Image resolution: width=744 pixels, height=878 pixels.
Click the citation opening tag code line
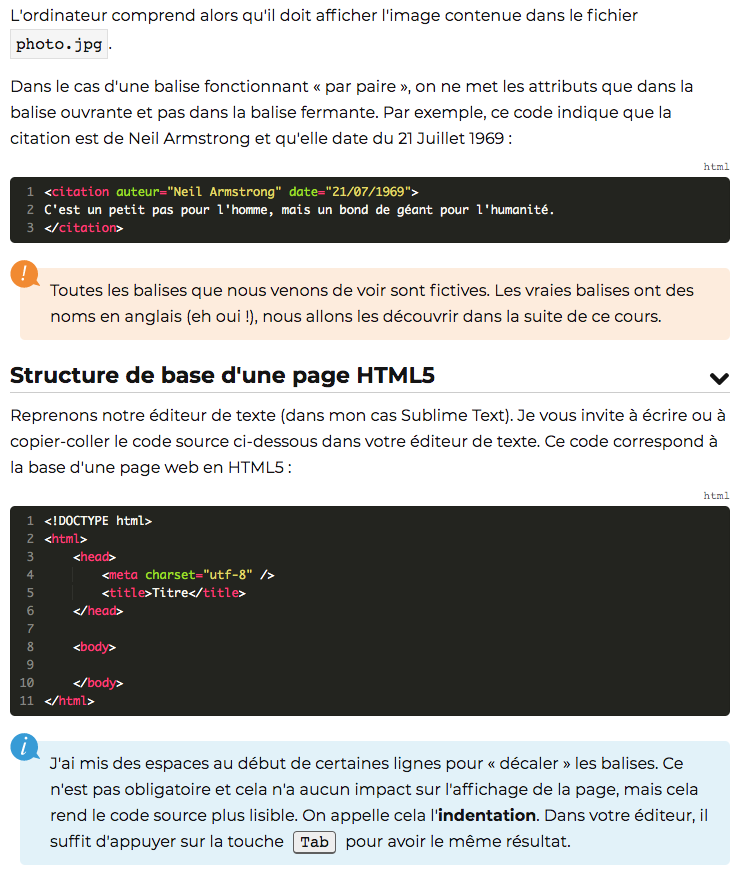[231, 192]
